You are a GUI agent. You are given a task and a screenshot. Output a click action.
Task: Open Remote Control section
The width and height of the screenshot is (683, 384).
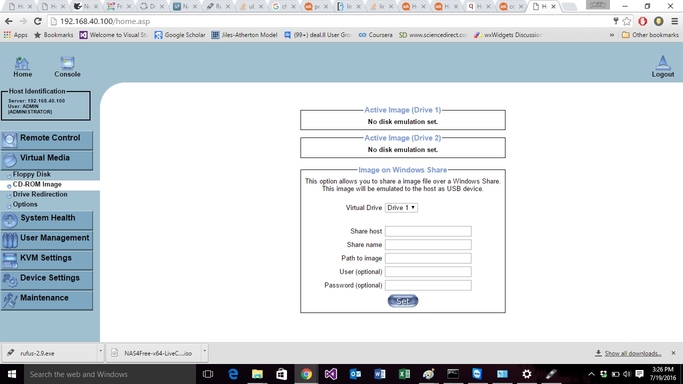[47, 140]
